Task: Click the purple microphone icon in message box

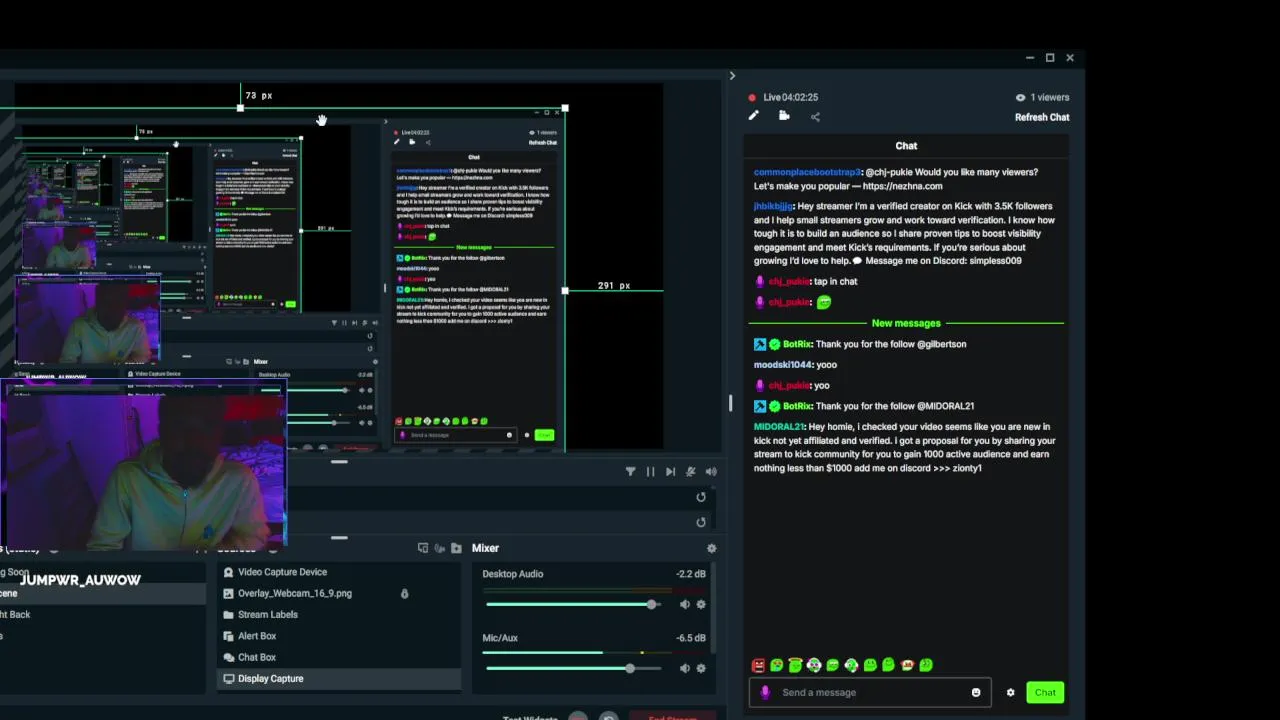Action: pyautogui.click(x=766, y=692)
